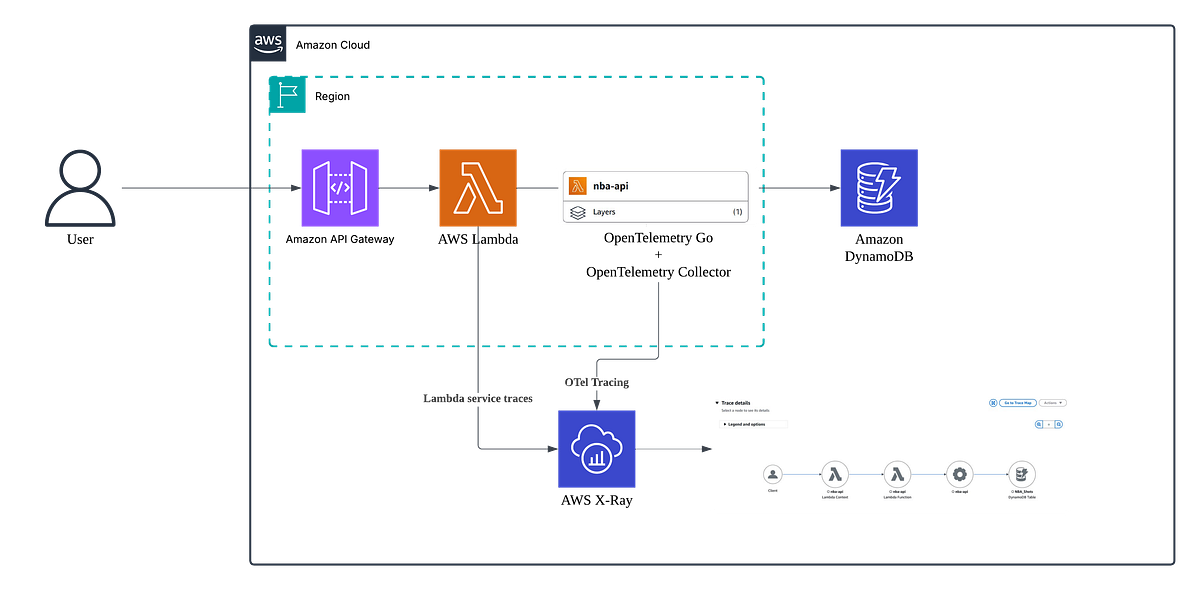The height and width of the screenshot is (590, 1200).
Task: Select the gear nba-api trace node
Action: tap(960, 474)
